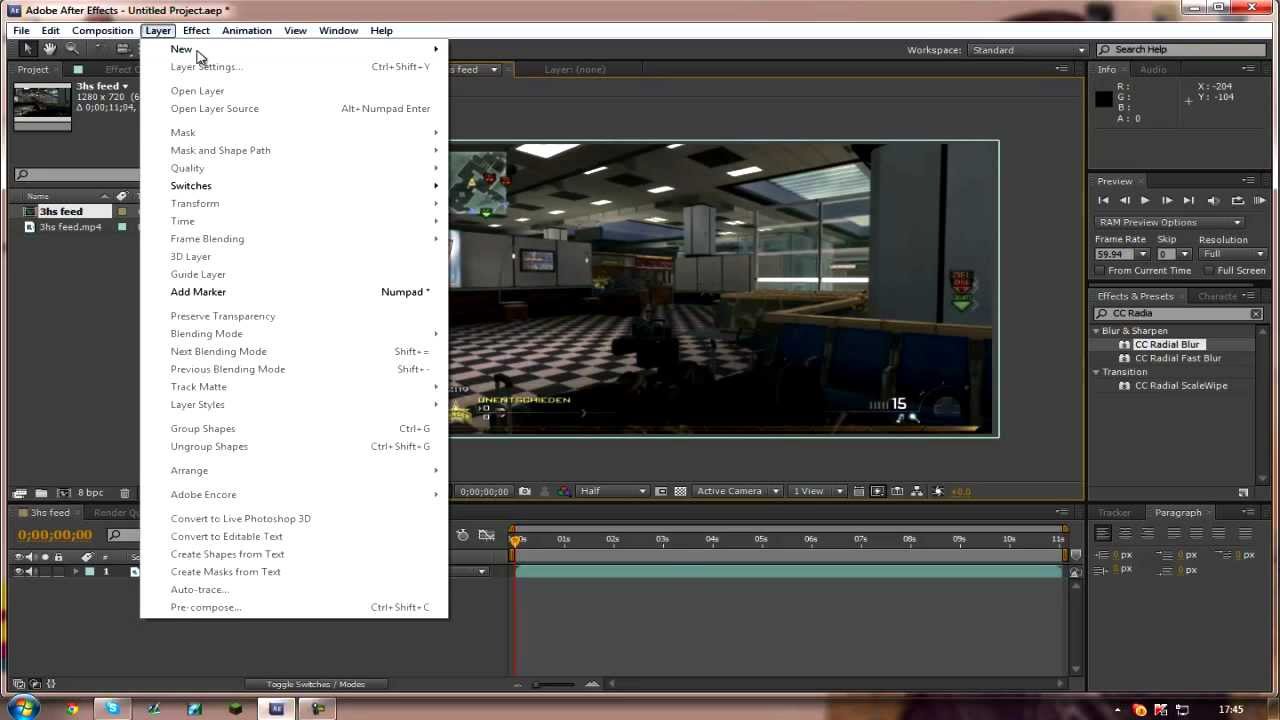1280x720 pixels.
Task: Select the Zoom magnifier tool
Action: 72,49
